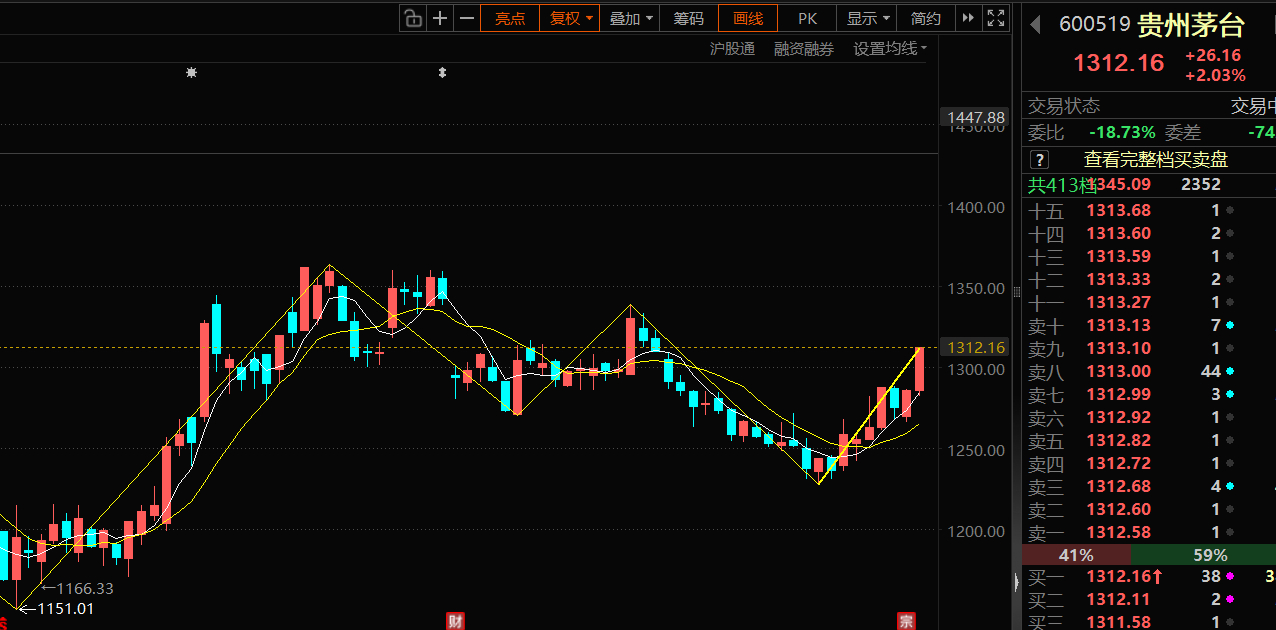Open the 显示 display dropdown

(867, 18)
